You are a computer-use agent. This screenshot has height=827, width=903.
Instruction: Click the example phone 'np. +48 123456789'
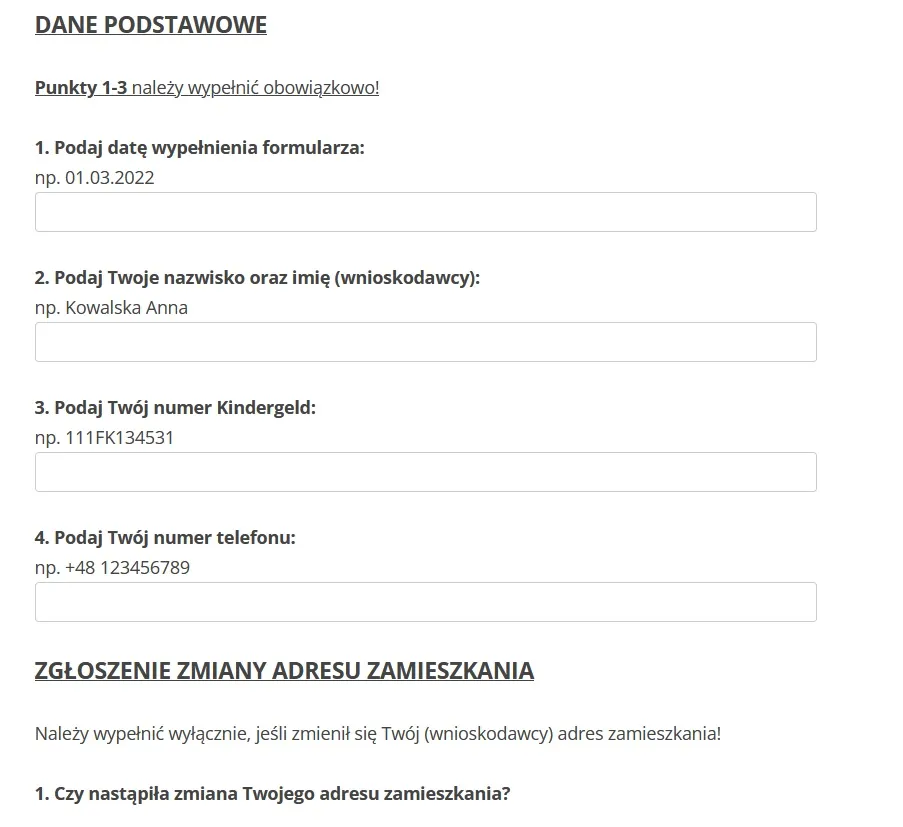(x=112, y=568)
